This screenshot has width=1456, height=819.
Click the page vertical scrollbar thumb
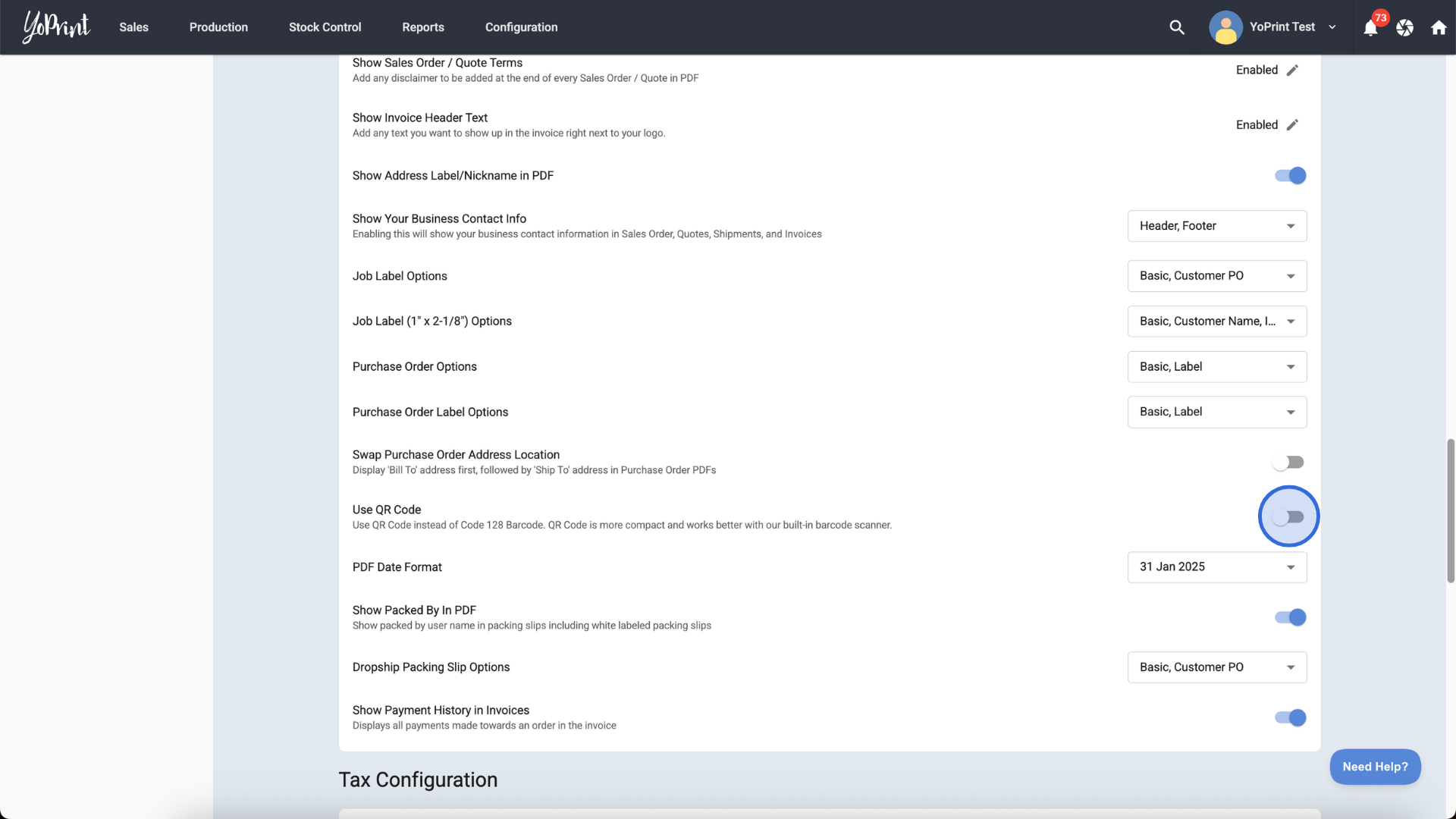point(1451,510)
